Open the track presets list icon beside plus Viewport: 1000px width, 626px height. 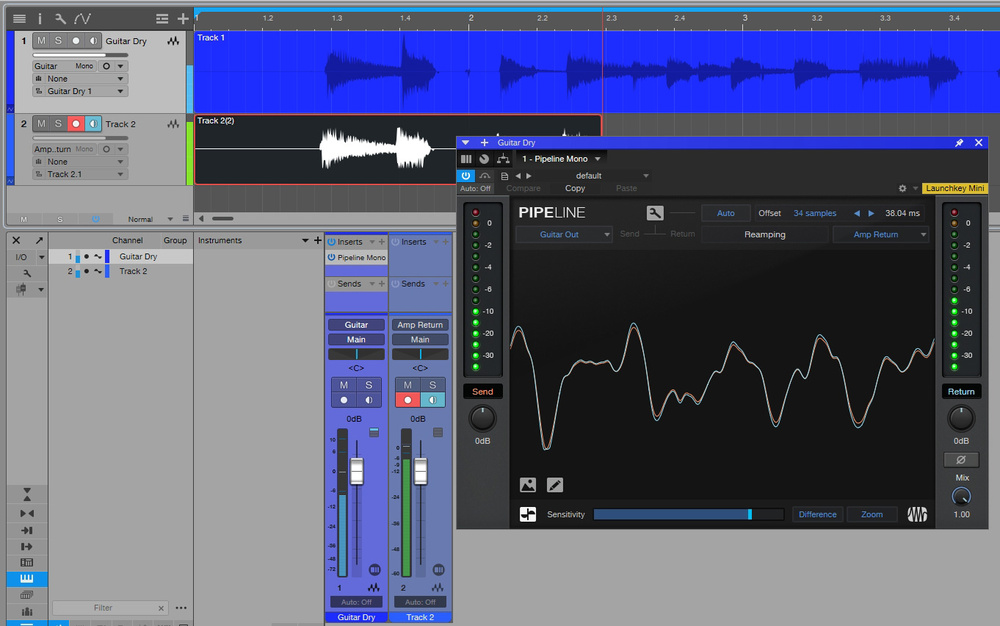[x=162, y=19]
